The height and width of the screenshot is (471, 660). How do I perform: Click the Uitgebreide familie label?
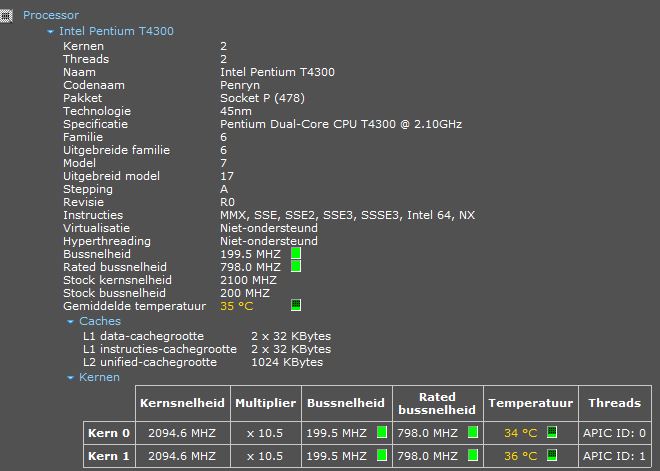click(117, 150)
